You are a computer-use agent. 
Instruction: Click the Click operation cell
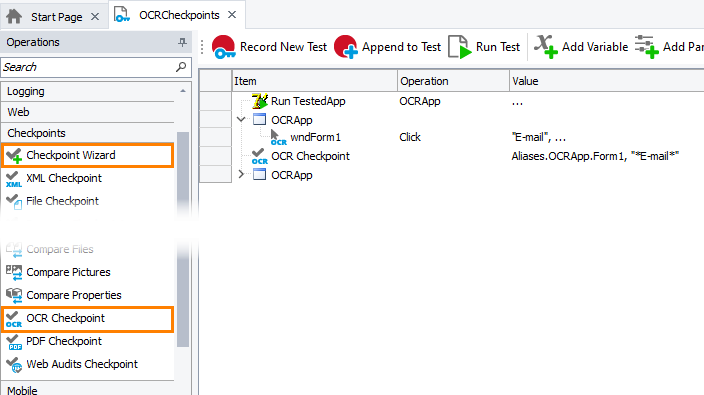[x=410, y=137]
